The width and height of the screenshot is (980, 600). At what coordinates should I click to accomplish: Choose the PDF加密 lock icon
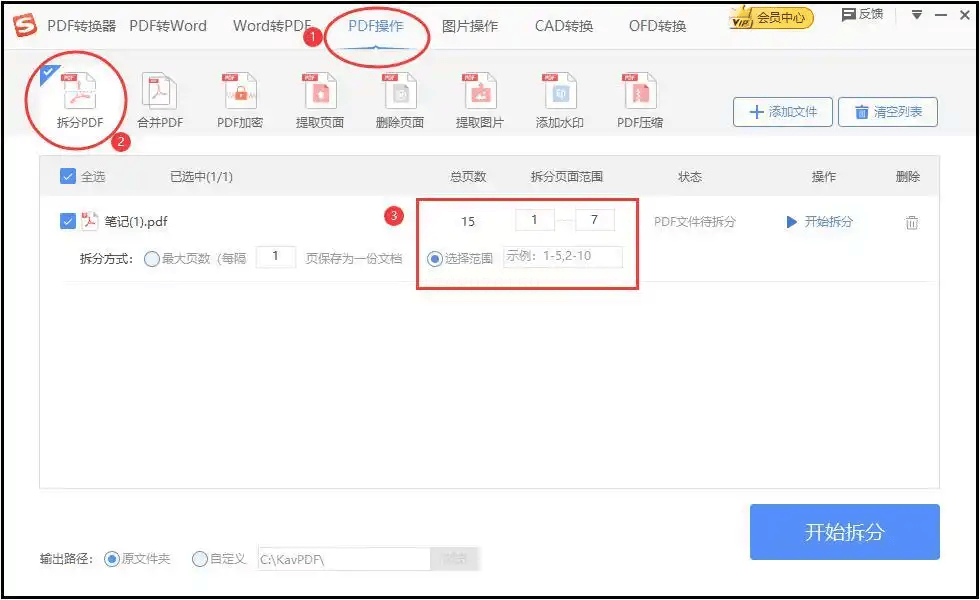coord(240,95)
